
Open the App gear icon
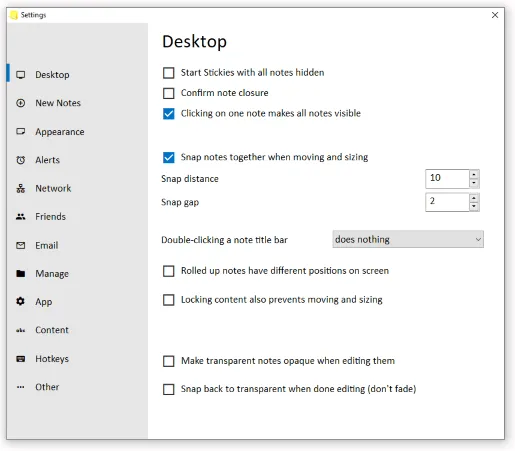point(21,301)
